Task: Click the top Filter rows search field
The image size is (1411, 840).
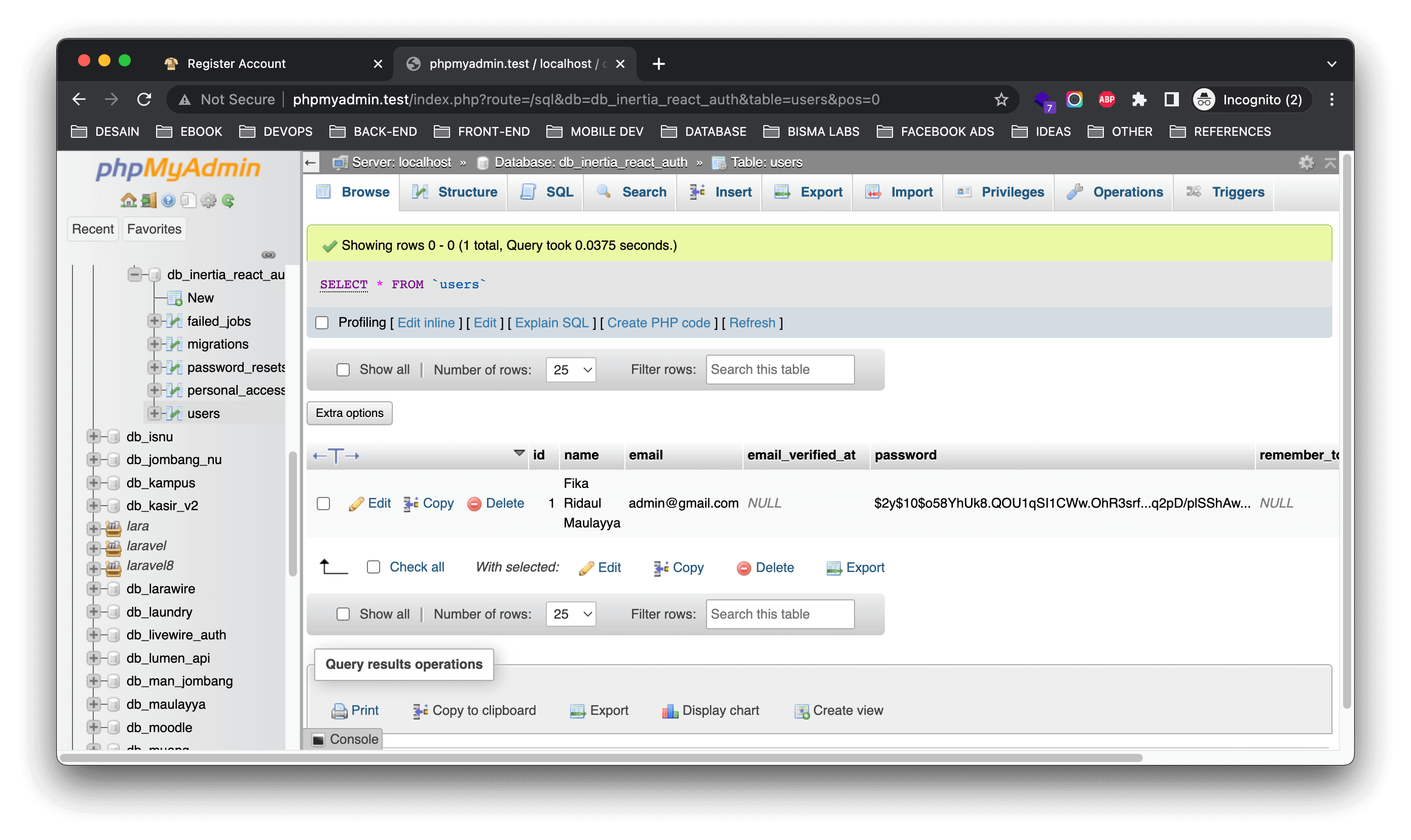Action: point(779,370)
